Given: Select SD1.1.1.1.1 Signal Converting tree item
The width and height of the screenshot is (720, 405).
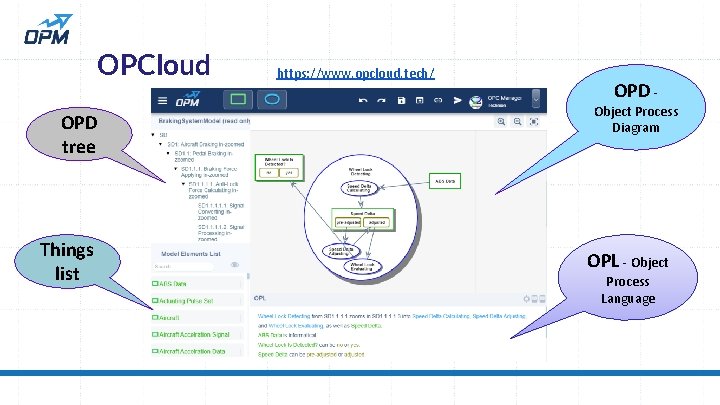Looking at the screenshot, I should tap(221, 212).
